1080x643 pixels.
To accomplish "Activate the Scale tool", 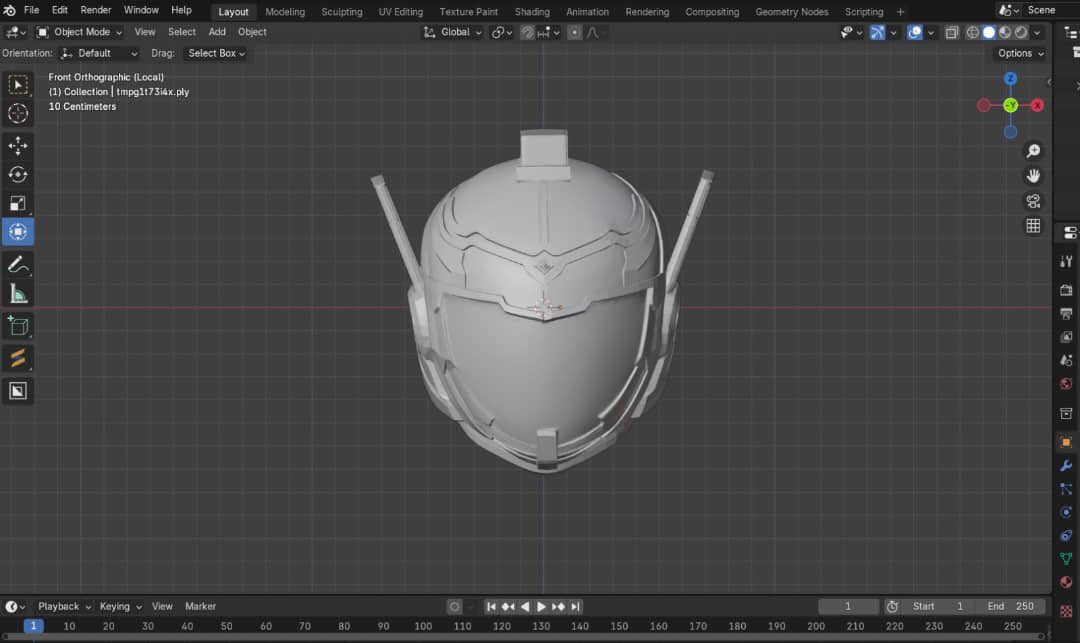I will coord(18,203).
